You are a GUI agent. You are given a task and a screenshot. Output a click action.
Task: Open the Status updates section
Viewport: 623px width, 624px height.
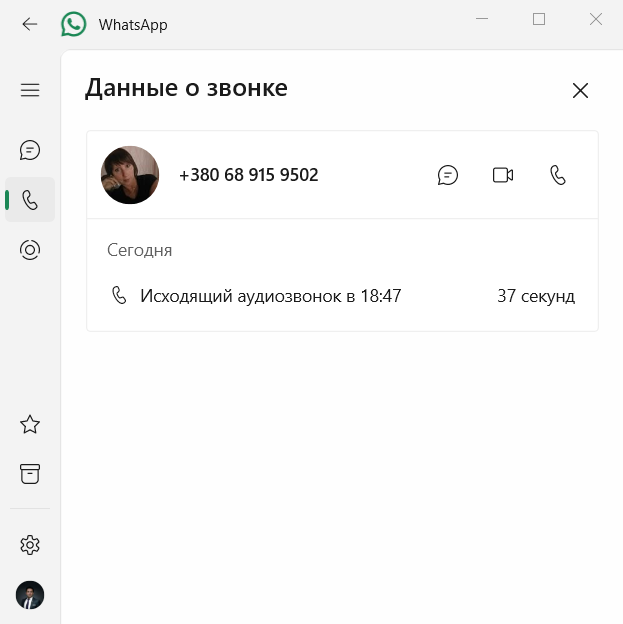pos(30,250)
